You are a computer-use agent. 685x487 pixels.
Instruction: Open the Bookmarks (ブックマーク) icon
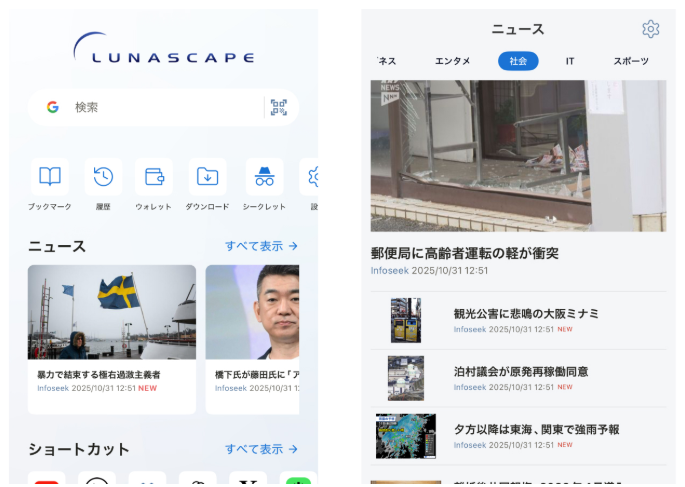50,177
